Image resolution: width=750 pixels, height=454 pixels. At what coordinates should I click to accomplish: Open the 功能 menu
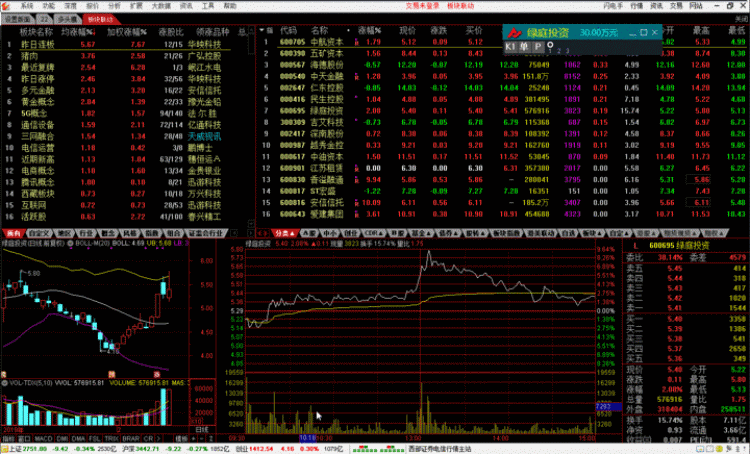tap(49, 6)
